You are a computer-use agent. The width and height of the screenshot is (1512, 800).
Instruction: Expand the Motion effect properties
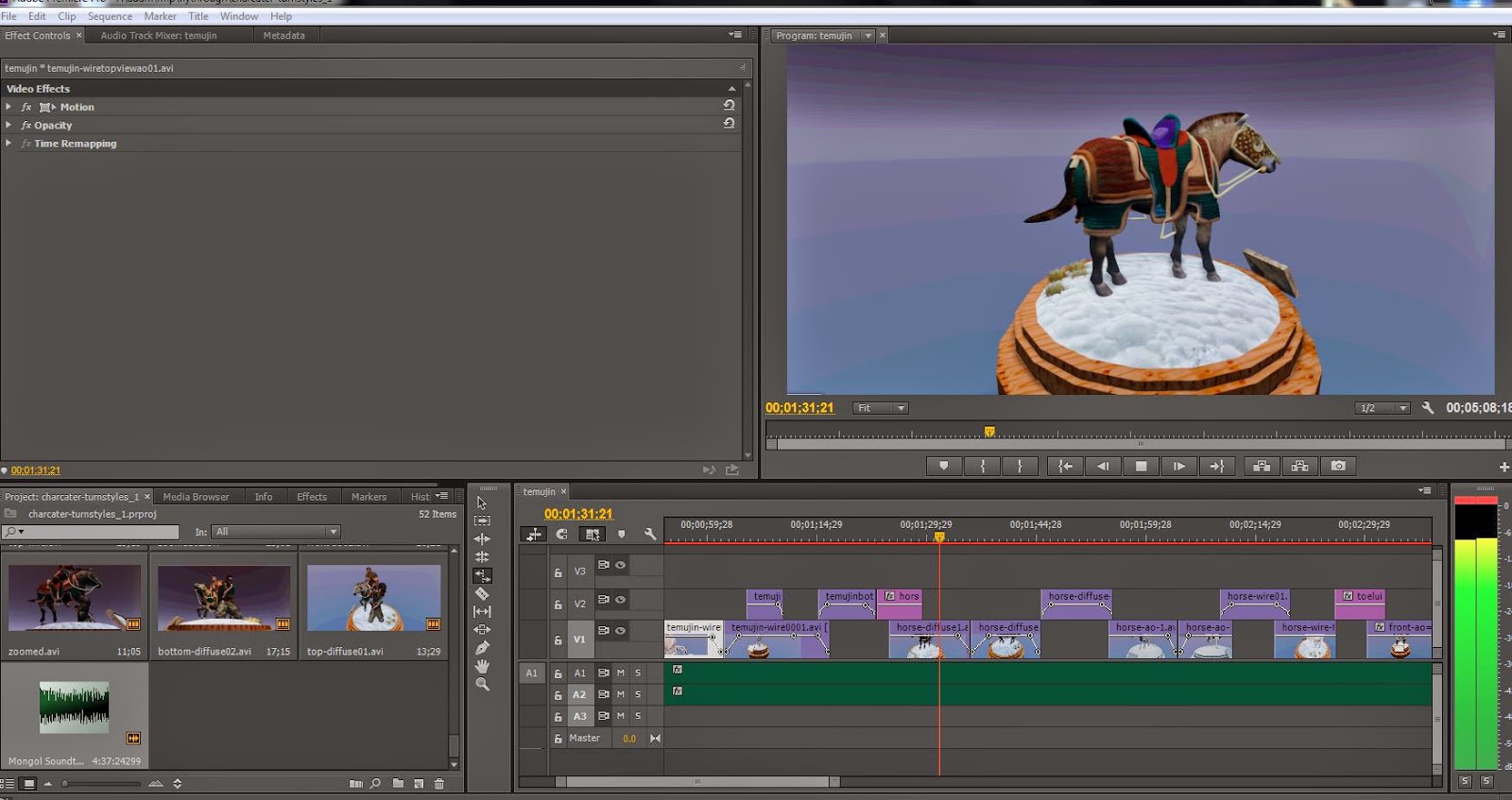coord(9,107)
